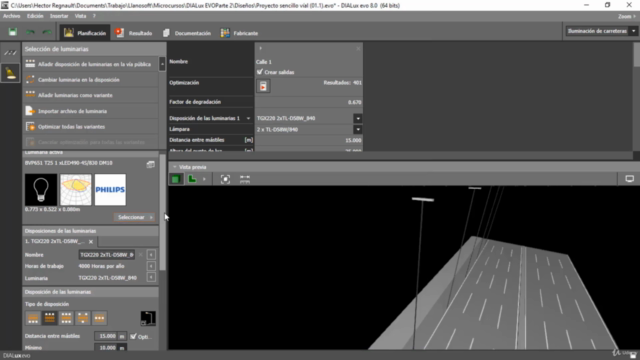Click the green Save icon

(x=13, y=32)
